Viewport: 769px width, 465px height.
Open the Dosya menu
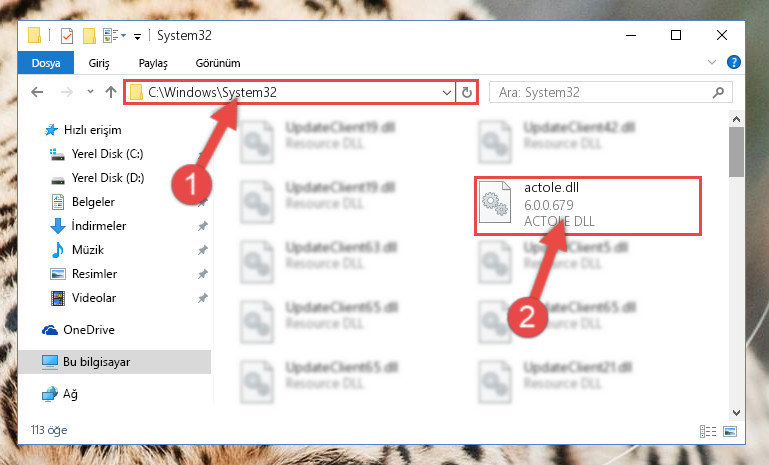pos(46,63)
